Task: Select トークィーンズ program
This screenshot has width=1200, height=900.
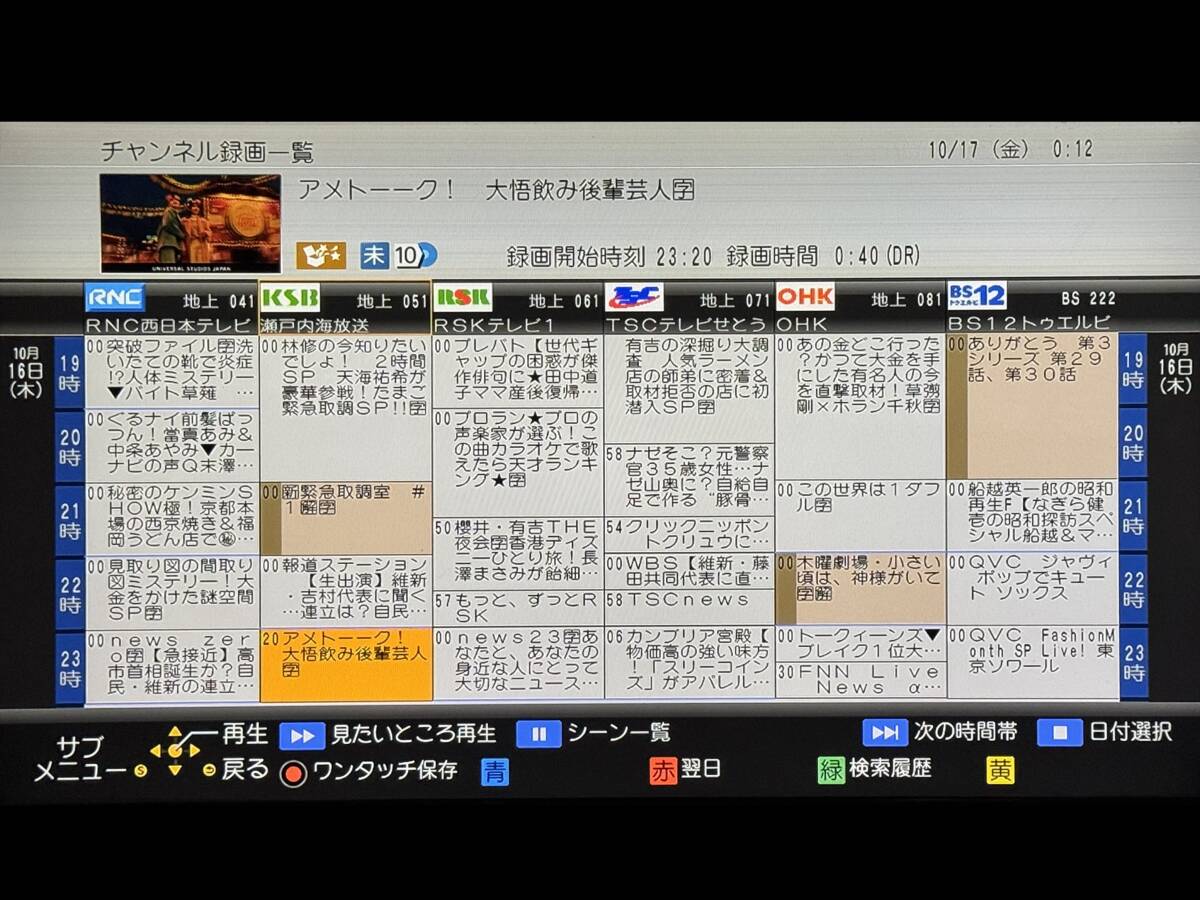Action: [860, 643]
